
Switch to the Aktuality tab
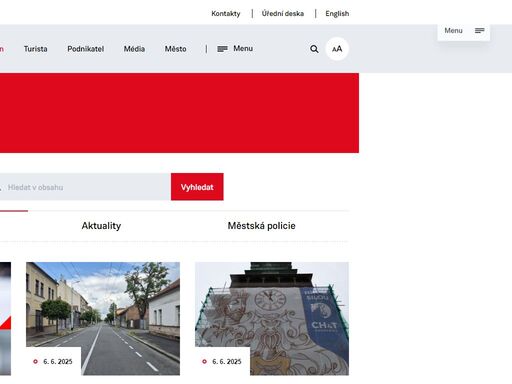pos(101,226)
